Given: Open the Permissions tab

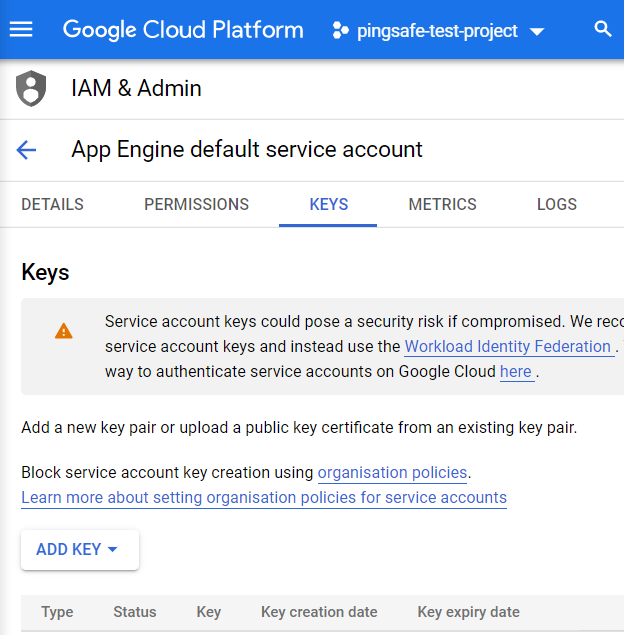Looking at the screenshot, I should click(x=196, y=204).
